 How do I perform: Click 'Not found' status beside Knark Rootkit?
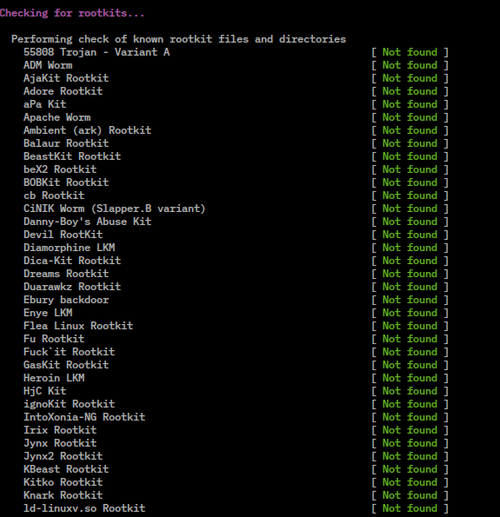[x=410, y=495]
